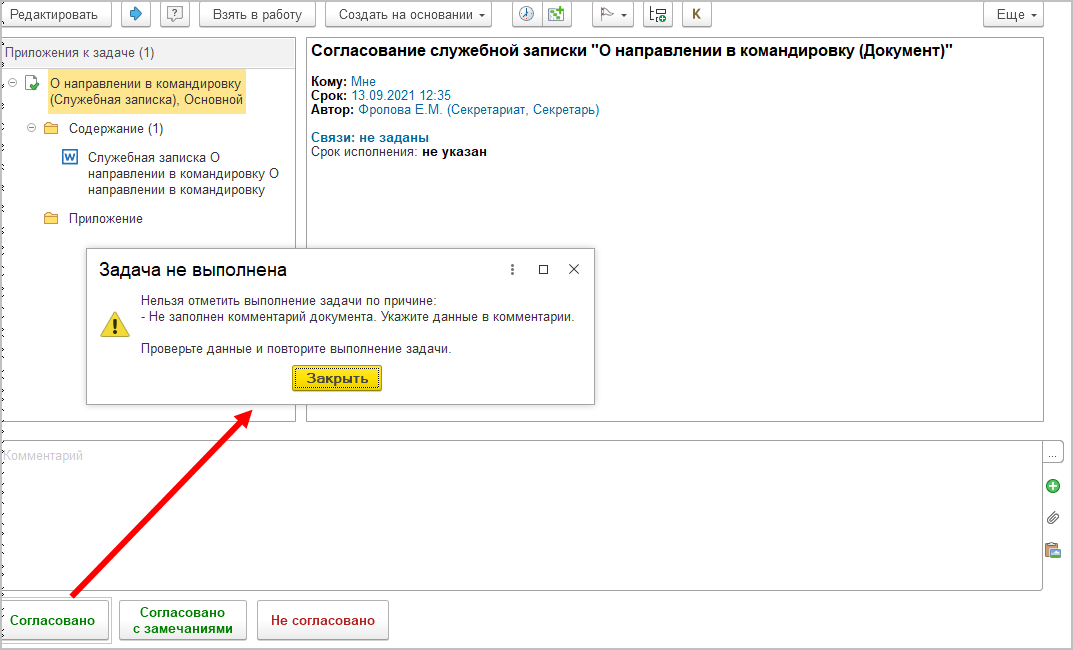The image size is (1073, 650).
Task: Click the green calendar grid toolbar icon
Action: 555,15
